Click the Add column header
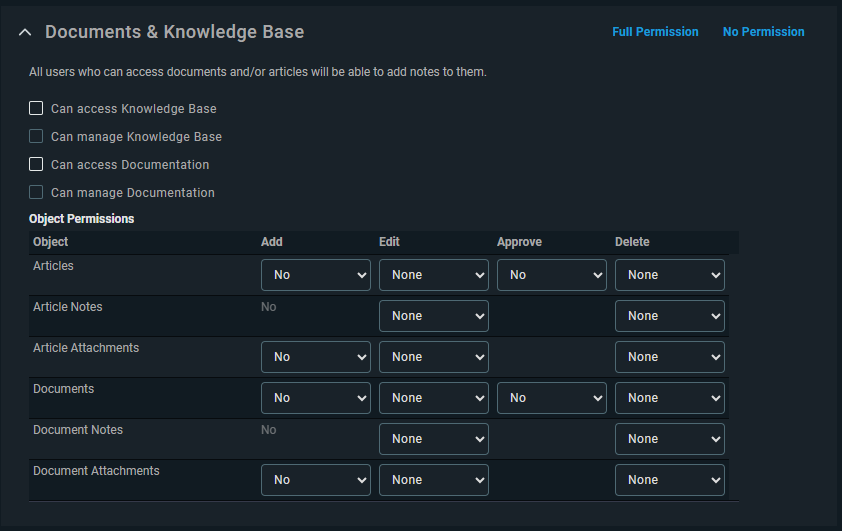 coord(272,242)
